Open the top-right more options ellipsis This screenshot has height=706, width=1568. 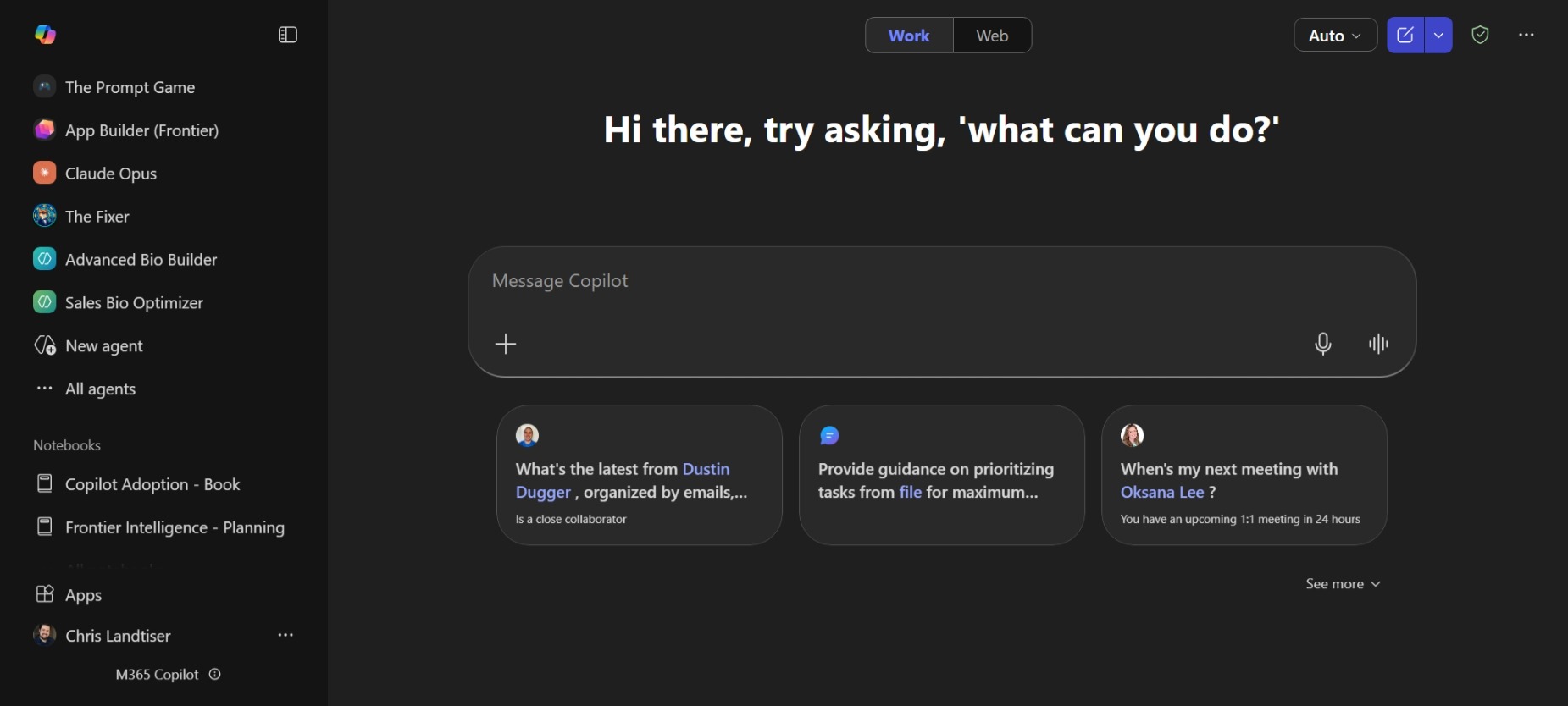(1526, 35)
